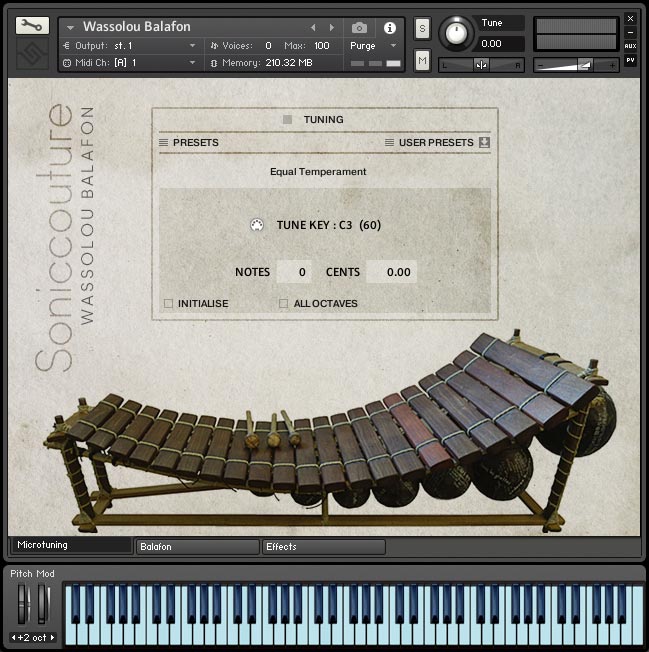649x652 pixels.
Task: Mute the instrument with M button
Action: click(422, 61)
